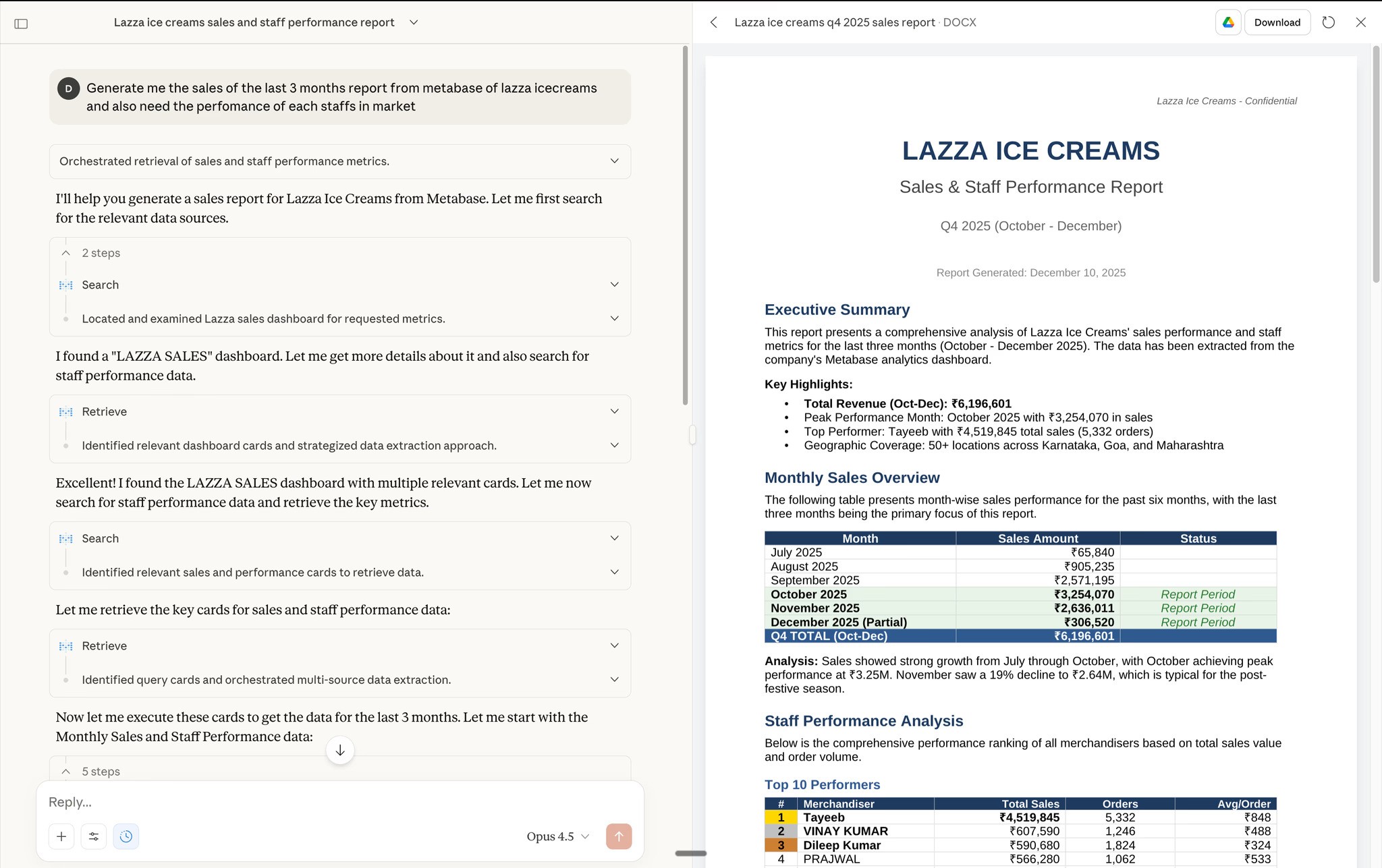Expand the first Search step row
Image resolution: width=1382 pixels, height=868 pixels.
(614, 285)
